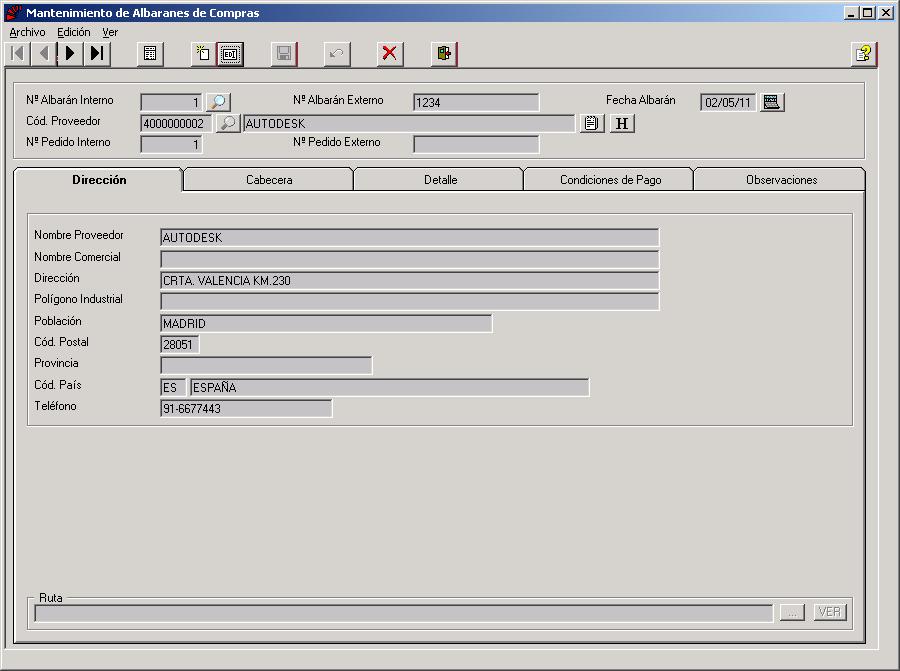Click the Nº Pedido Interno field
The height and width of the screenshot is (671, 900).
(x=171, y=144)
